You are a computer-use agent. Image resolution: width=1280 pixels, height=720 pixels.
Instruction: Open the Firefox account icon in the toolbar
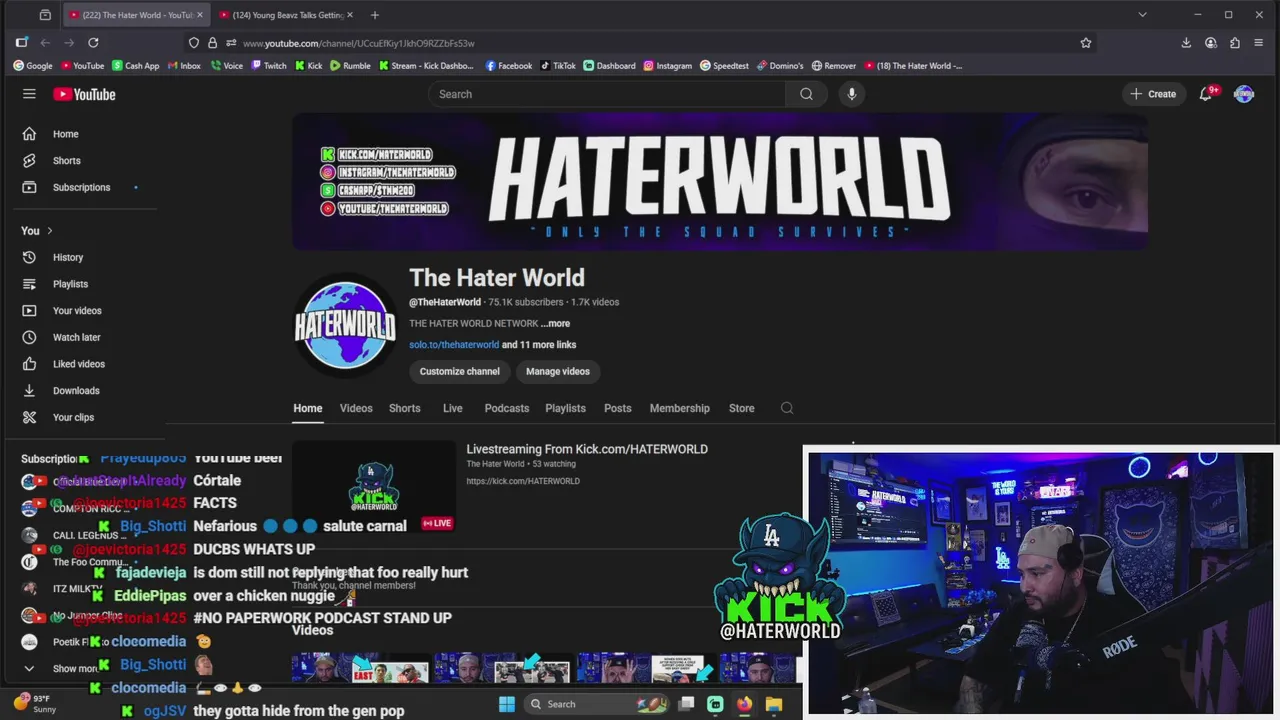pos(1211,43)
